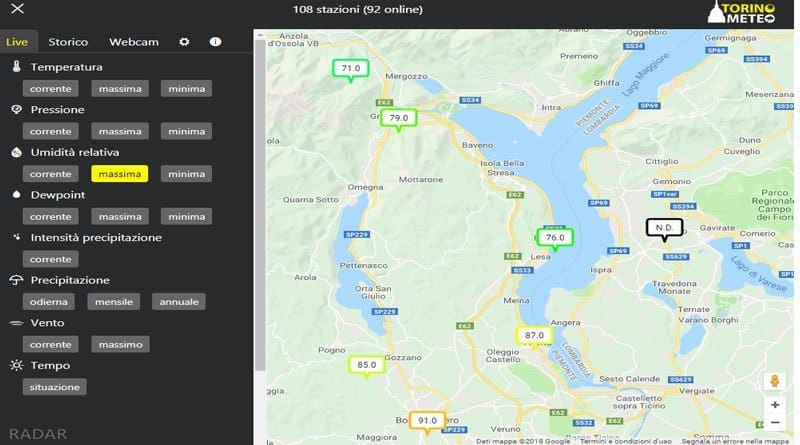Open the RADAR section
Screen dimensions: 800x445
point(38,434)
